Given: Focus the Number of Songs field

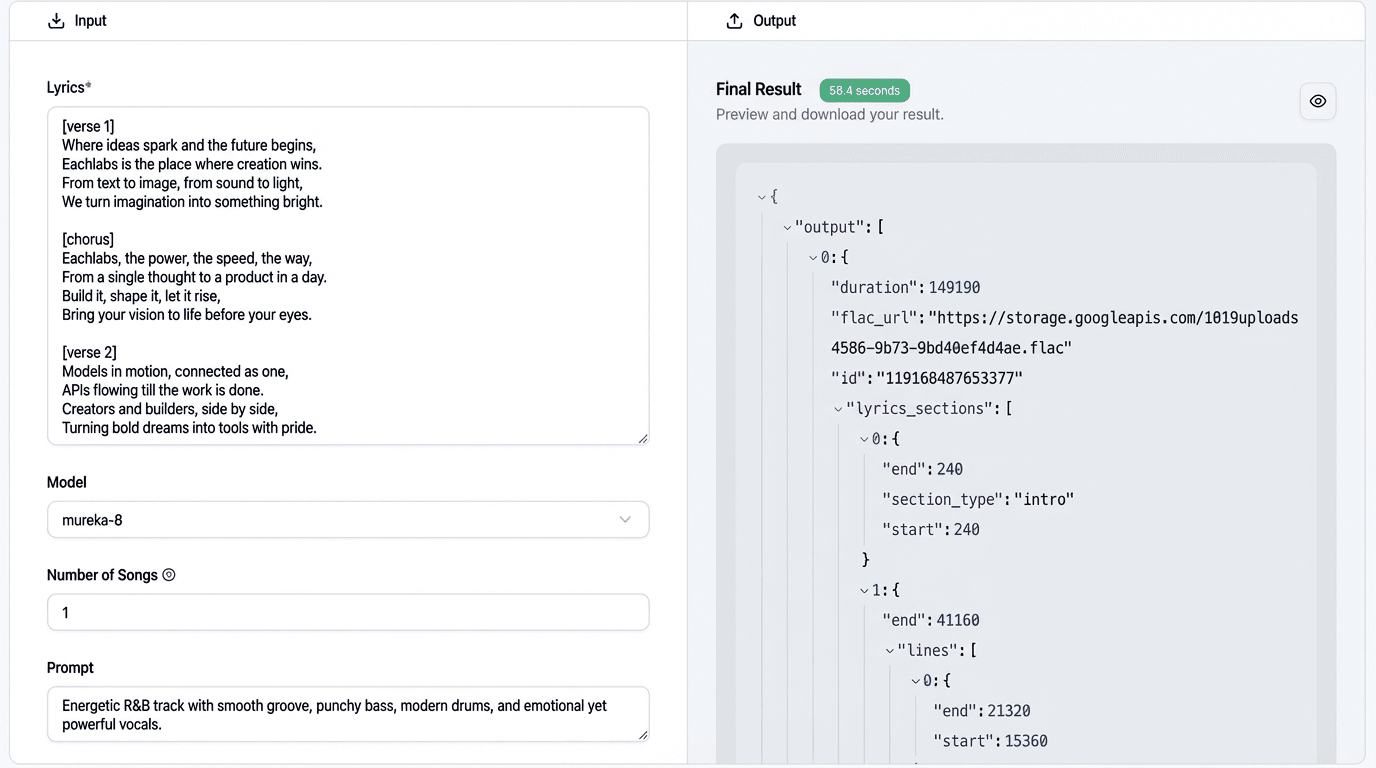Looking at the screenshot, I should (x=347, y=612).
